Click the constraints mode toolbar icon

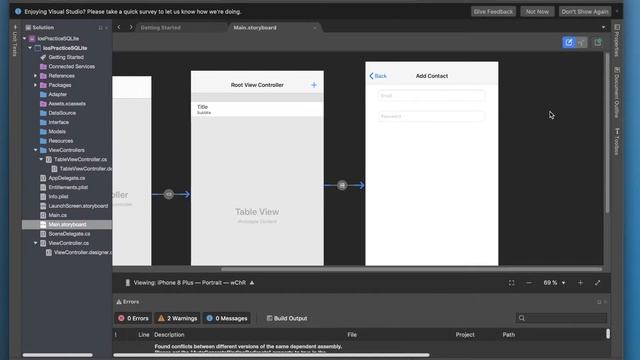point(582,42)
